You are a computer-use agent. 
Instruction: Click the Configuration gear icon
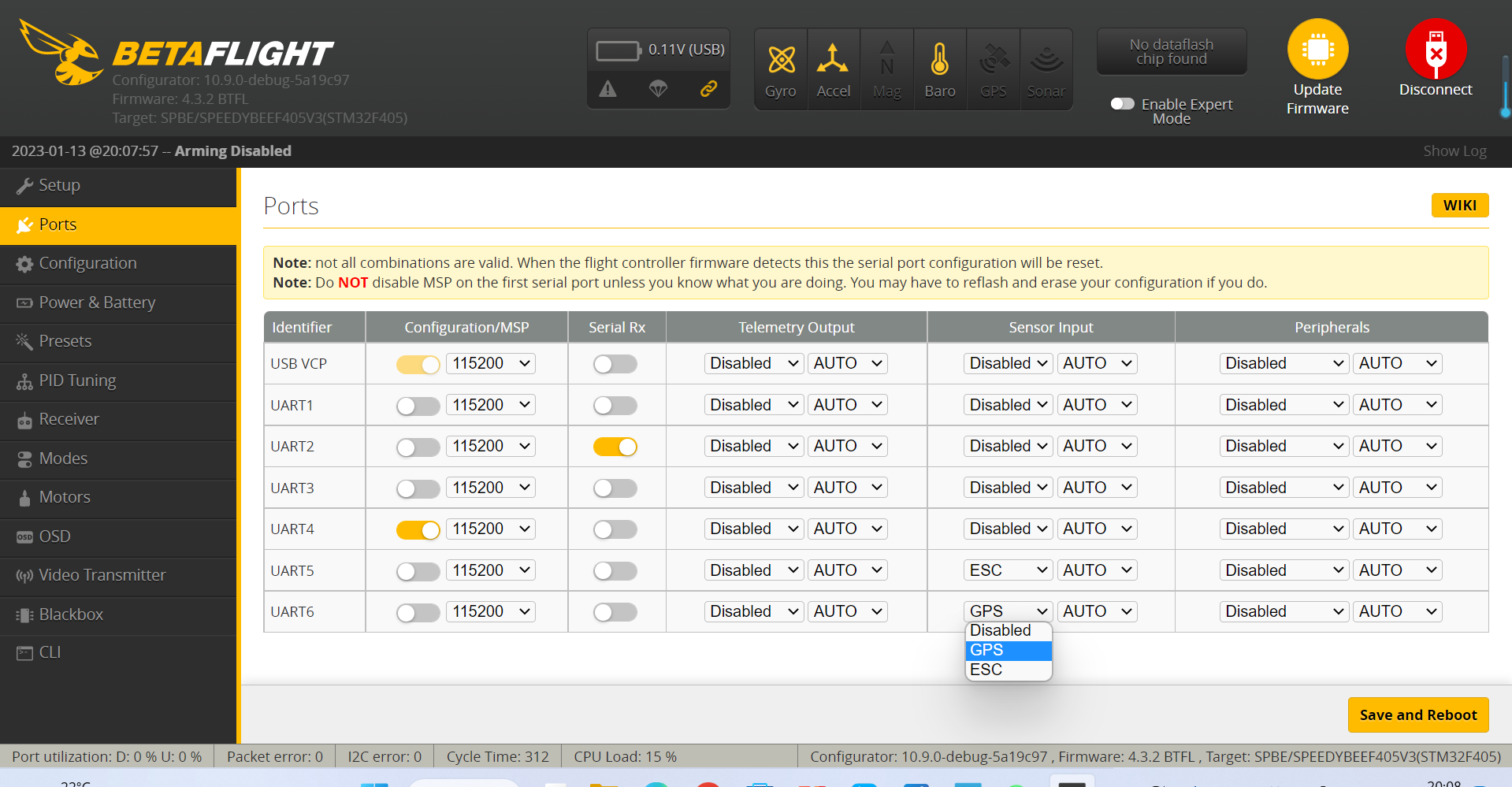25,264
